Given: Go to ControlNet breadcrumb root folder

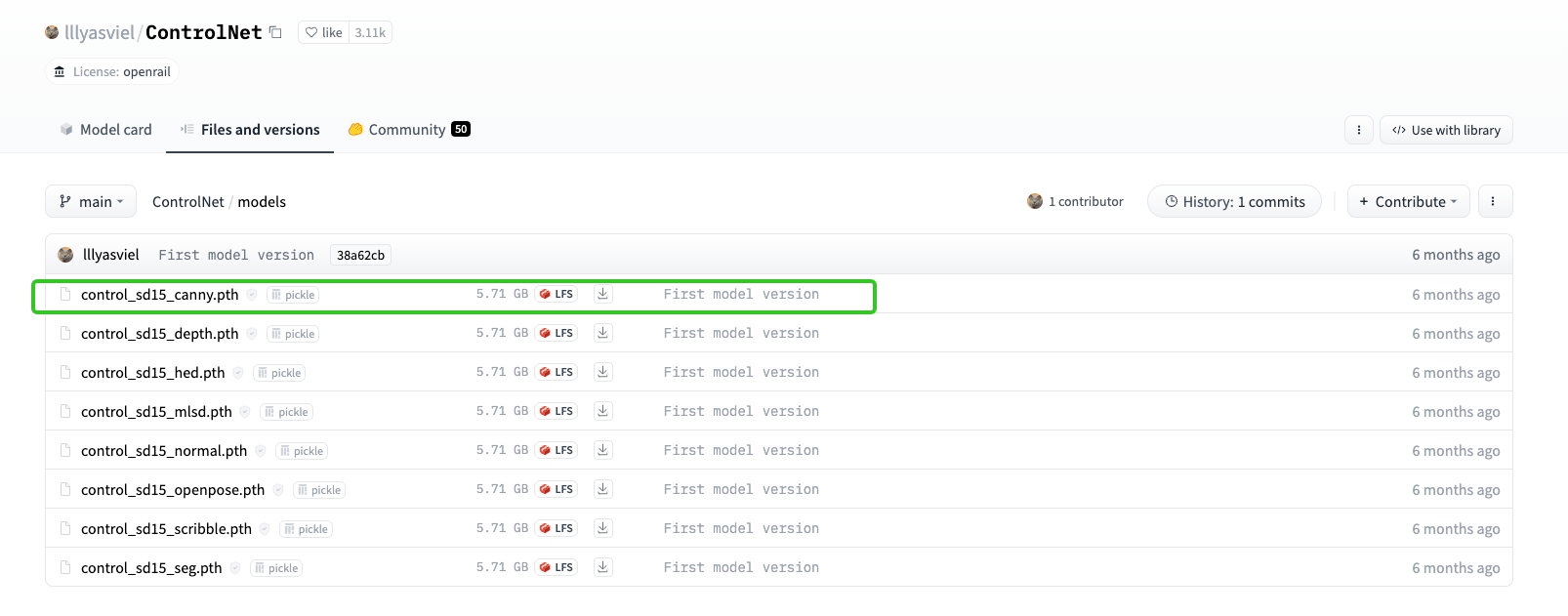Looking at the screenshot, I should tap(187, 202).
